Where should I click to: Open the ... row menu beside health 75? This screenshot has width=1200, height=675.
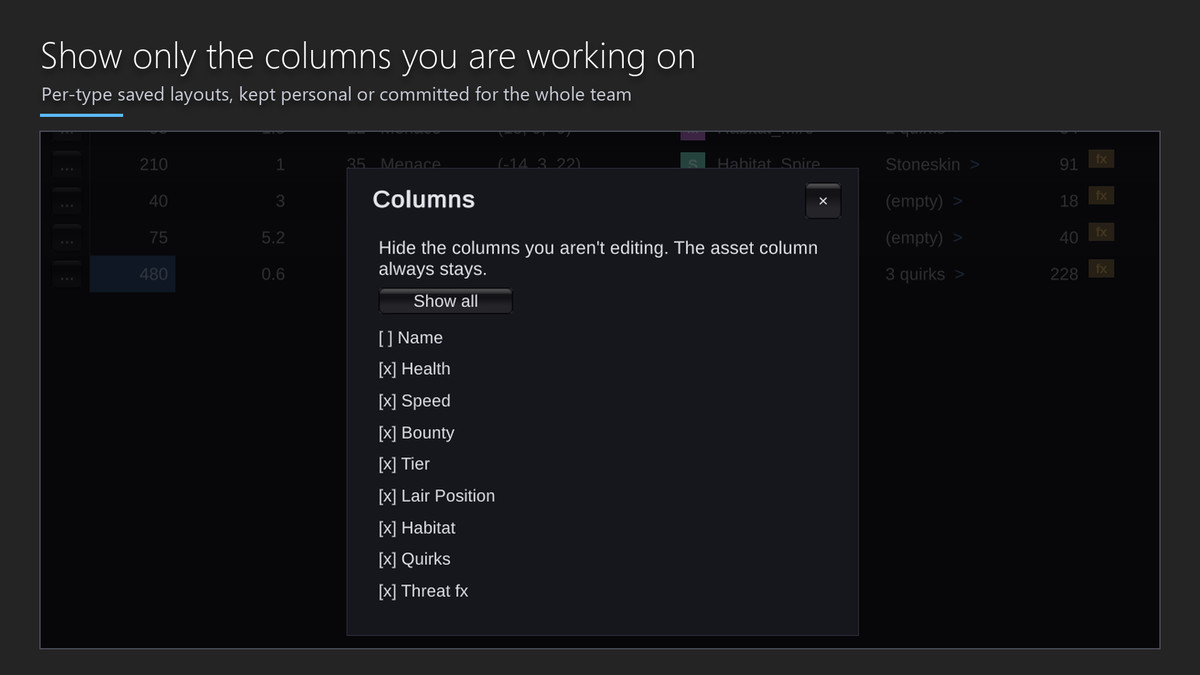tap(67, 238)
